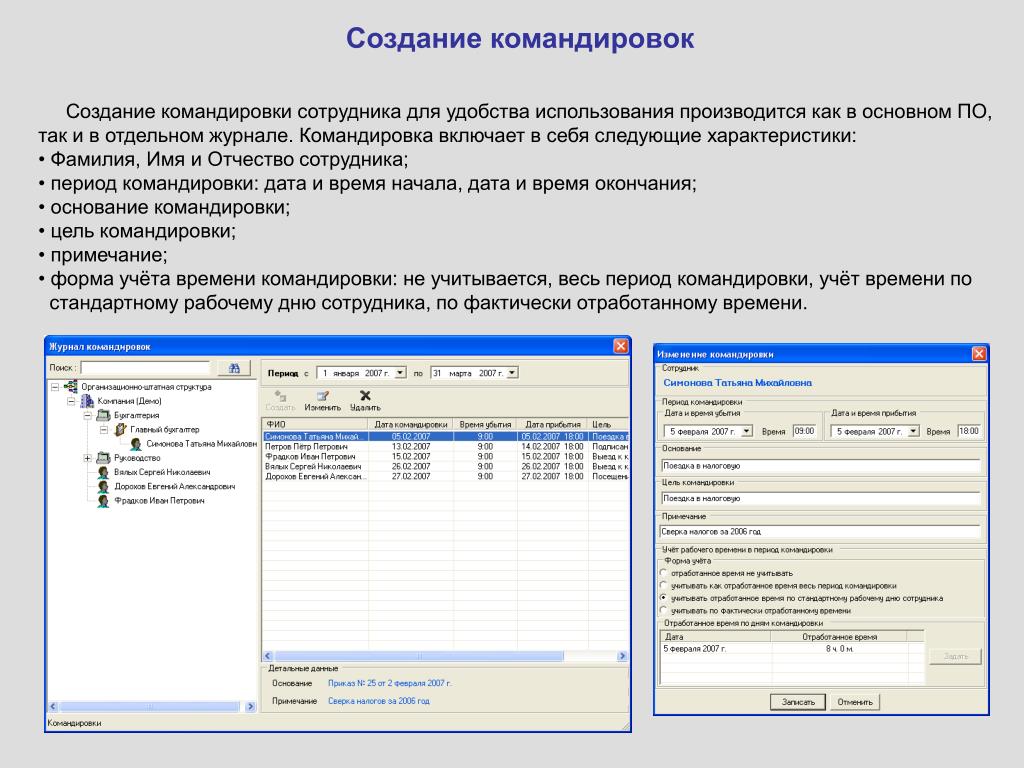Select tree item 'Дорохов Евгений Александрович'
Screen dimensions: 1024x768
click(x=174, y=487)
